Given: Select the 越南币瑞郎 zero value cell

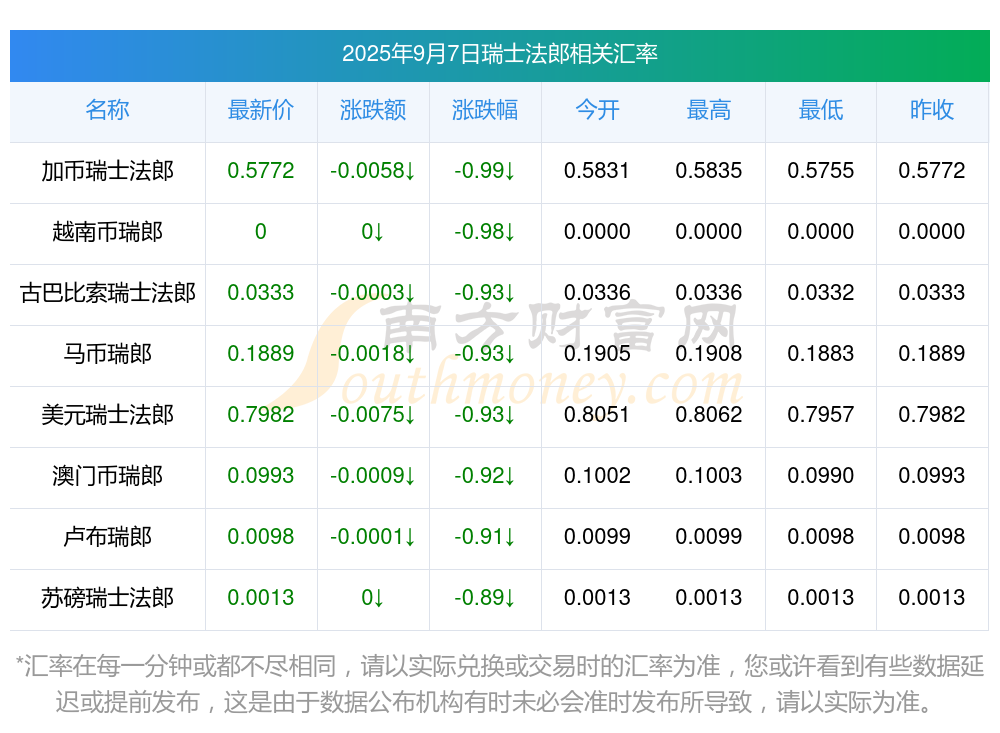Looking at the screenshot, I should (261, 232).
